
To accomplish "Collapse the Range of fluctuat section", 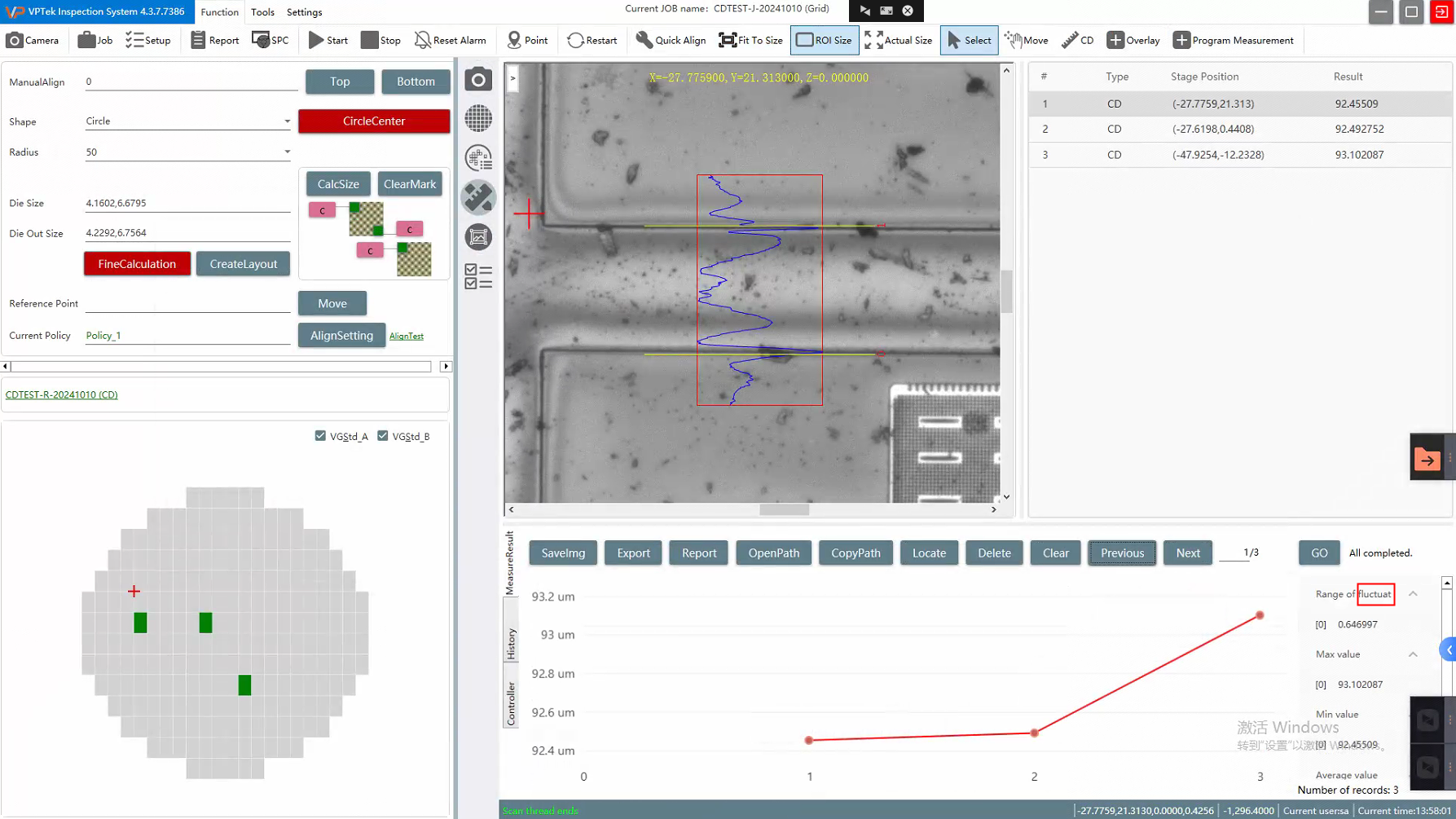I will (x=1413, y=594).
